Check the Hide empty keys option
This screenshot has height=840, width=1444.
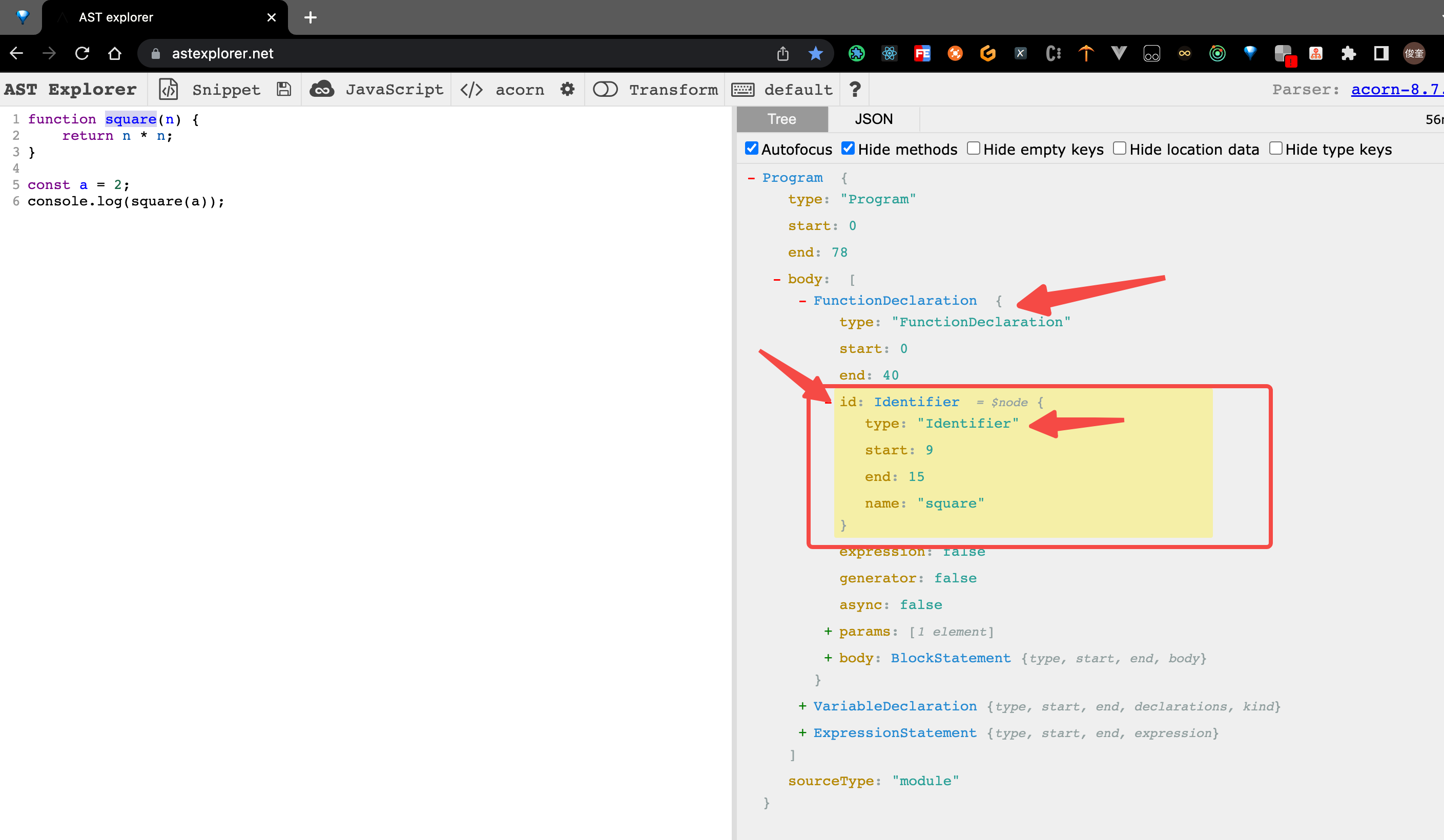(x=973, y=149)
